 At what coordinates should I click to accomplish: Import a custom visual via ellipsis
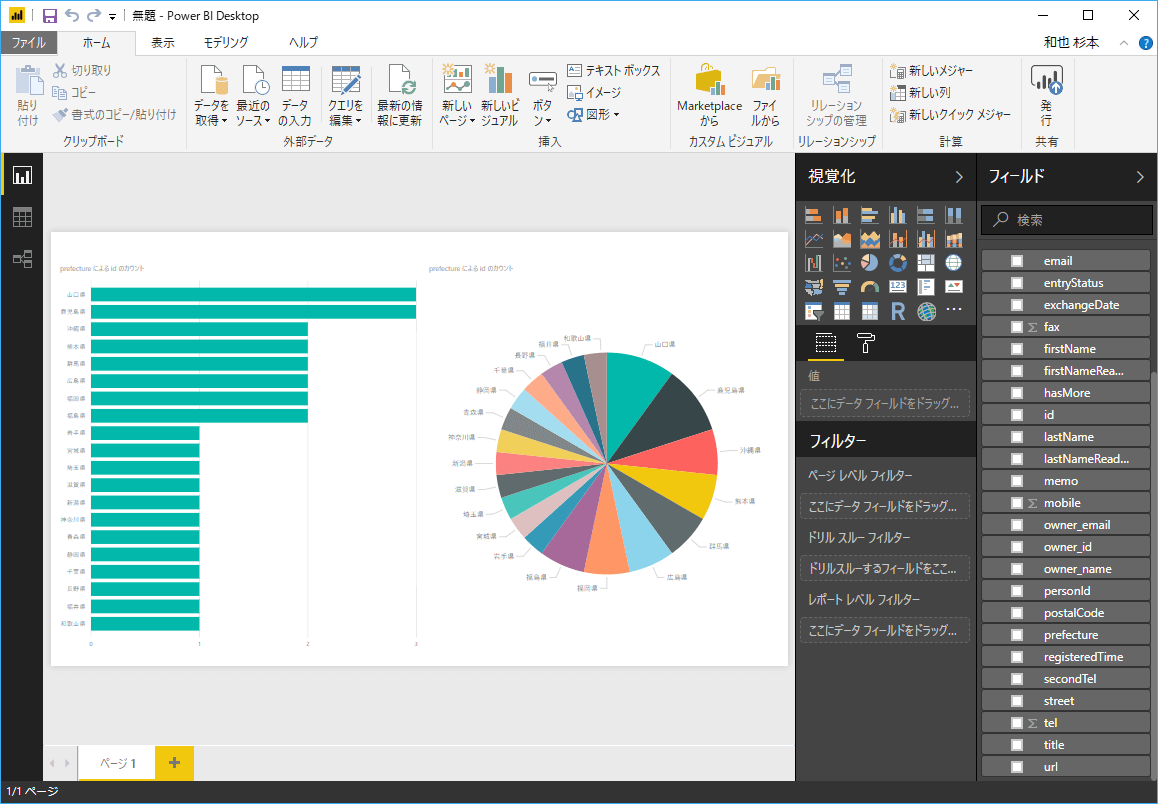tap(953, 309)
